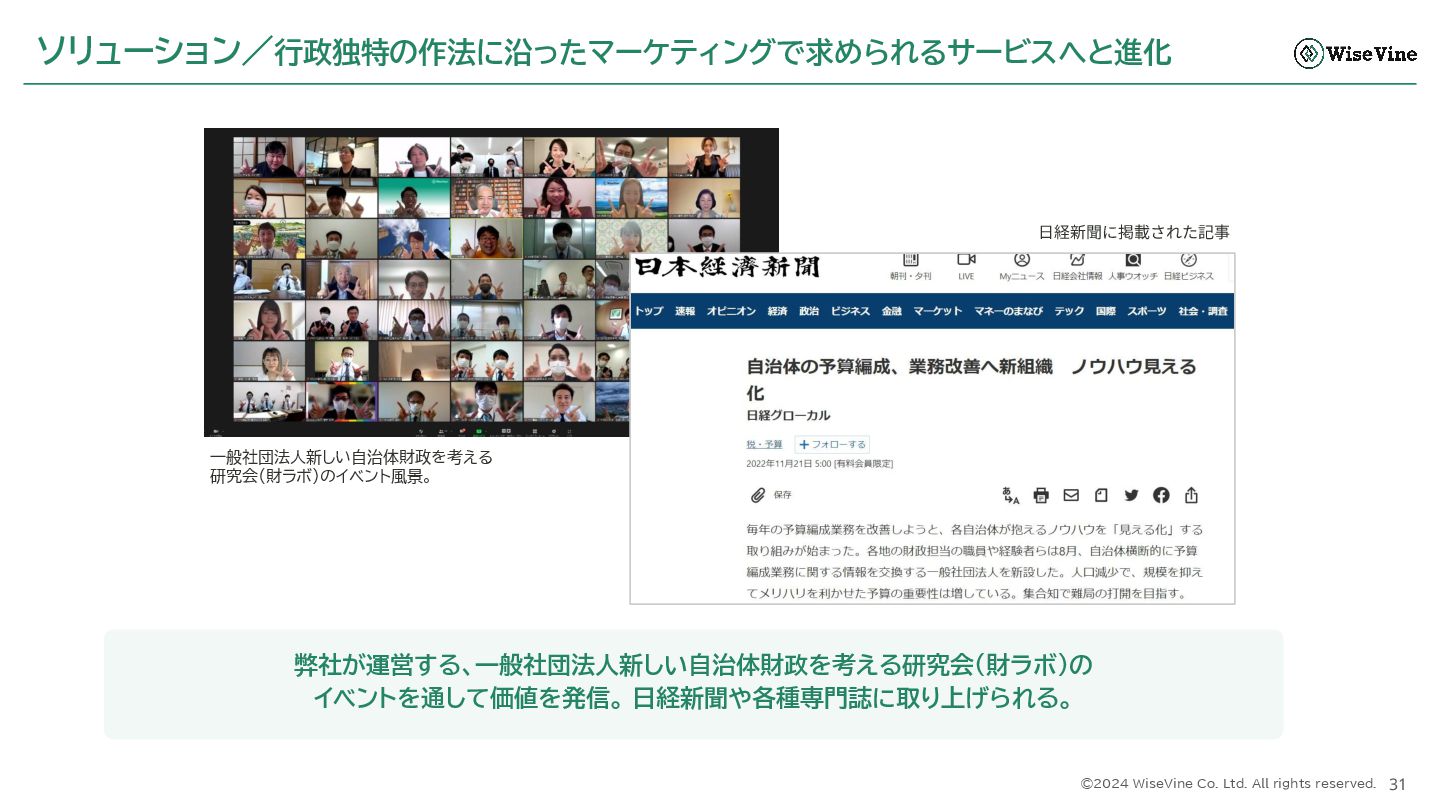Print the article with printer icon
The height and width of the screenshot is (810, 1440).
pyautogui.click(x=1041, y=495)
